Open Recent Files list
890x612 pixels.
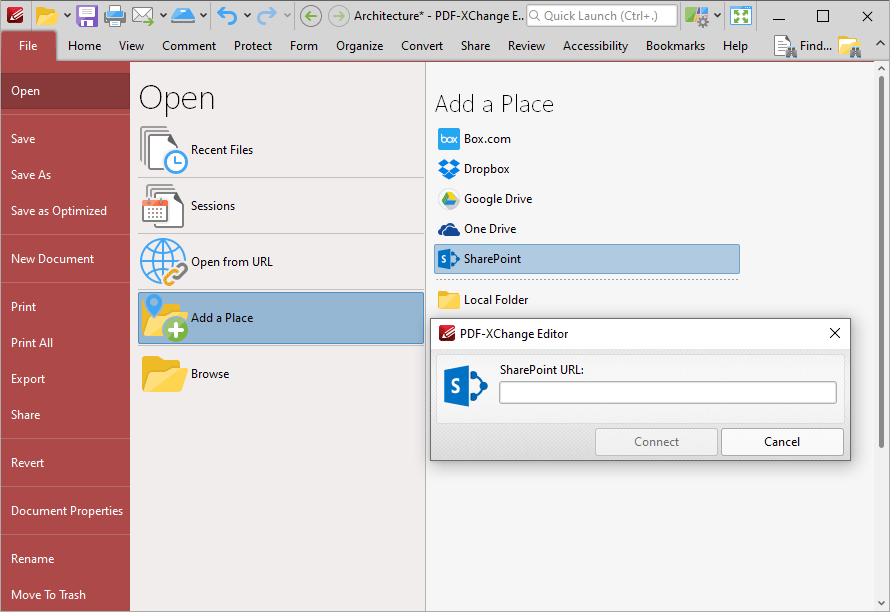click(280, 150)
